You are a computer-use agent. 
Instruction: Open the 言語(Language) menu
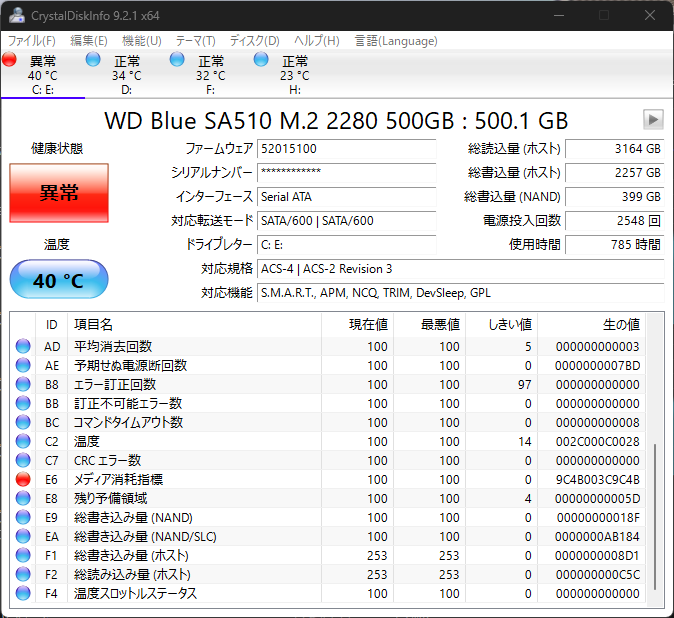click(396, 41)
